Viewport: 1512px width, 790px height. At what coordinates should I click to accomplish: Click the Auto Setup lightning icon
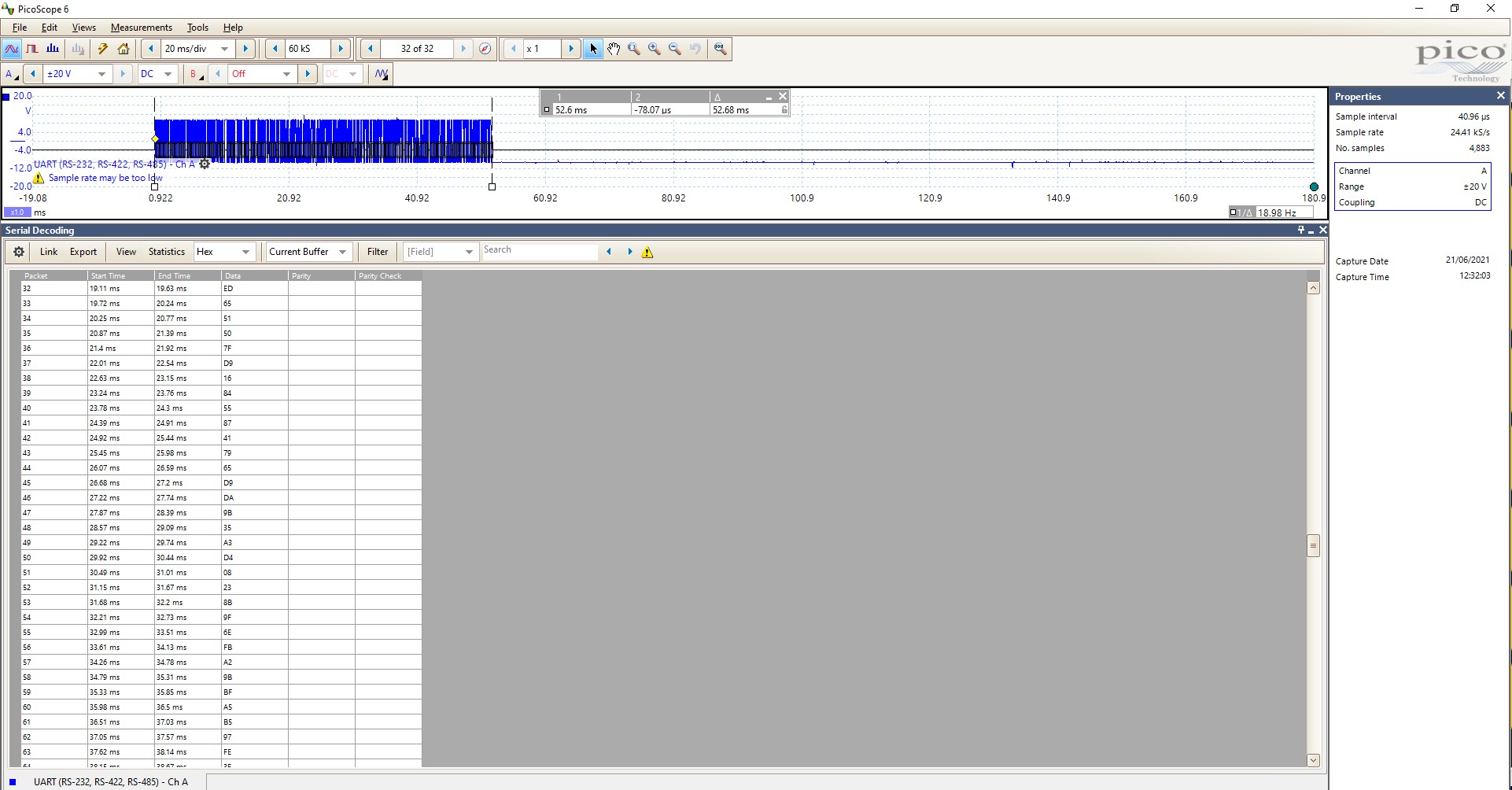click(102, 49)
